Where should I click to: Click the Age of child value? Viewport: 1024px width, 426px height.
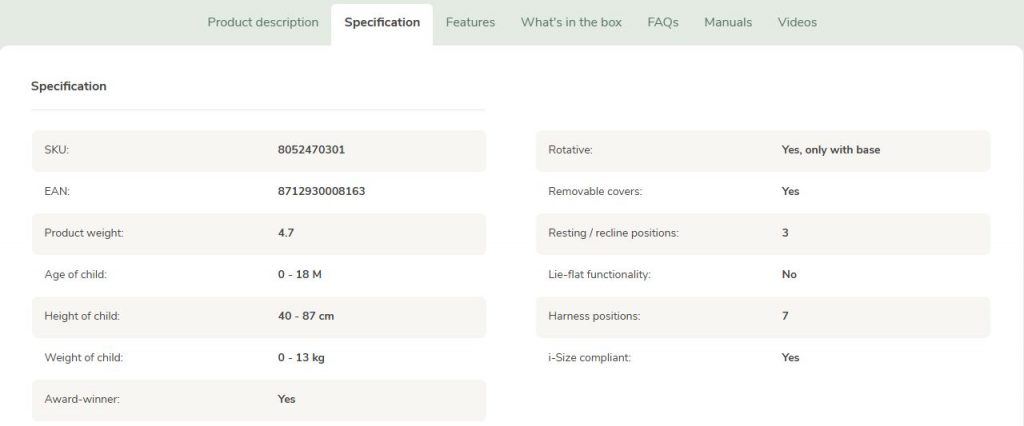300,274
